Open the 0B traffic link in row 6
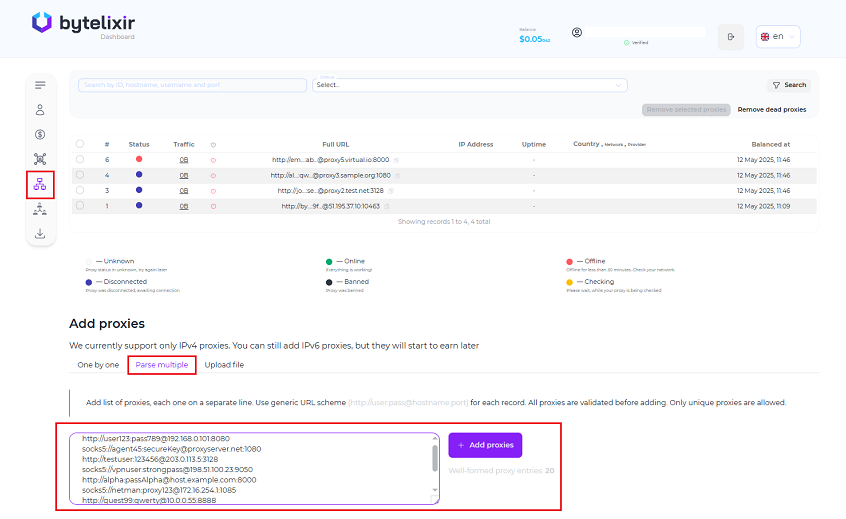This screenshot has width=846, height=519. click(x=184, y=160)
